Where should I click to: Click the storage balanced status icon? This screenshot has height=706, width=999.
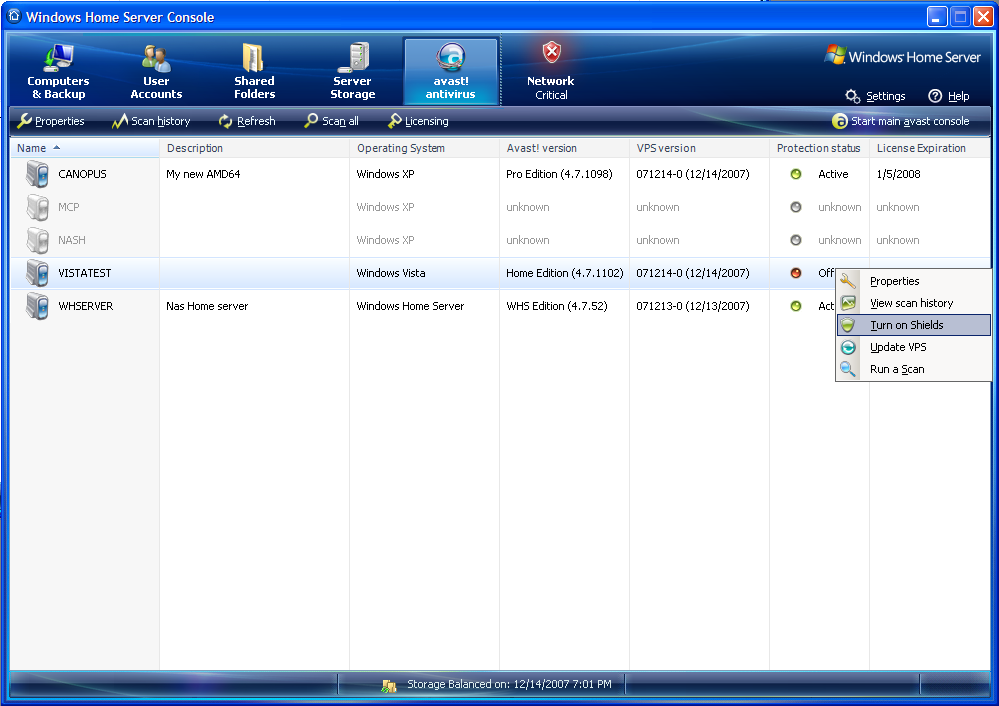389,686
